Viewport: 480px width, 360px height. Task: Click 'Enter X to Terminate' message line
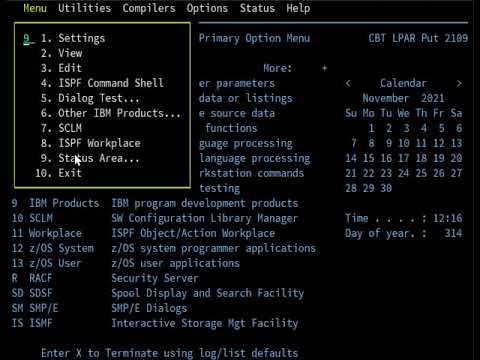point(169,353)
